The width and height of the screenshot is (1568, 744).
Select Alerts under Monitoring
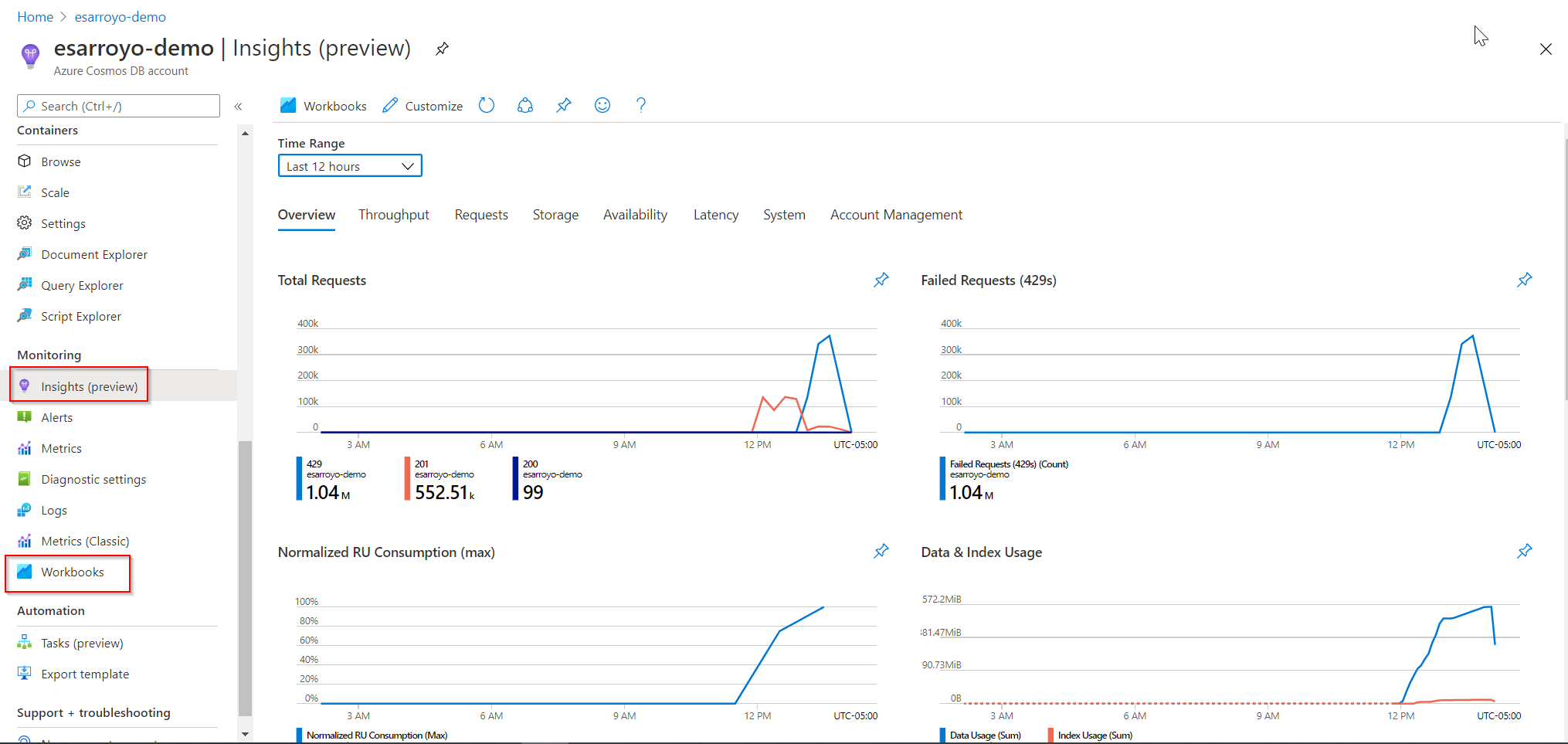(56, 416)
